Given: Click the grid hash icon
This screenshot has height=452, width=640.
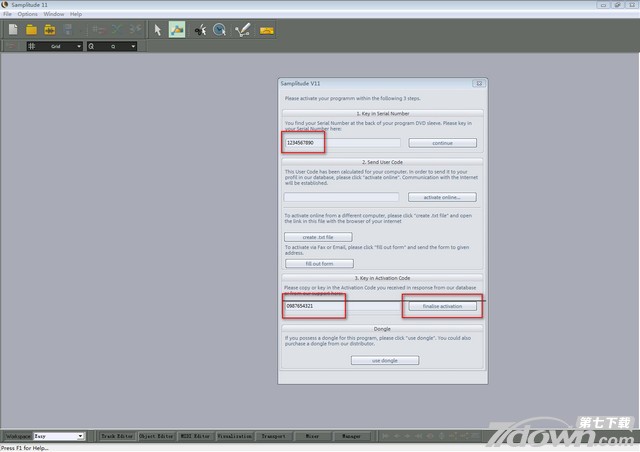Looking at the screenshot, I should [31, 46].
